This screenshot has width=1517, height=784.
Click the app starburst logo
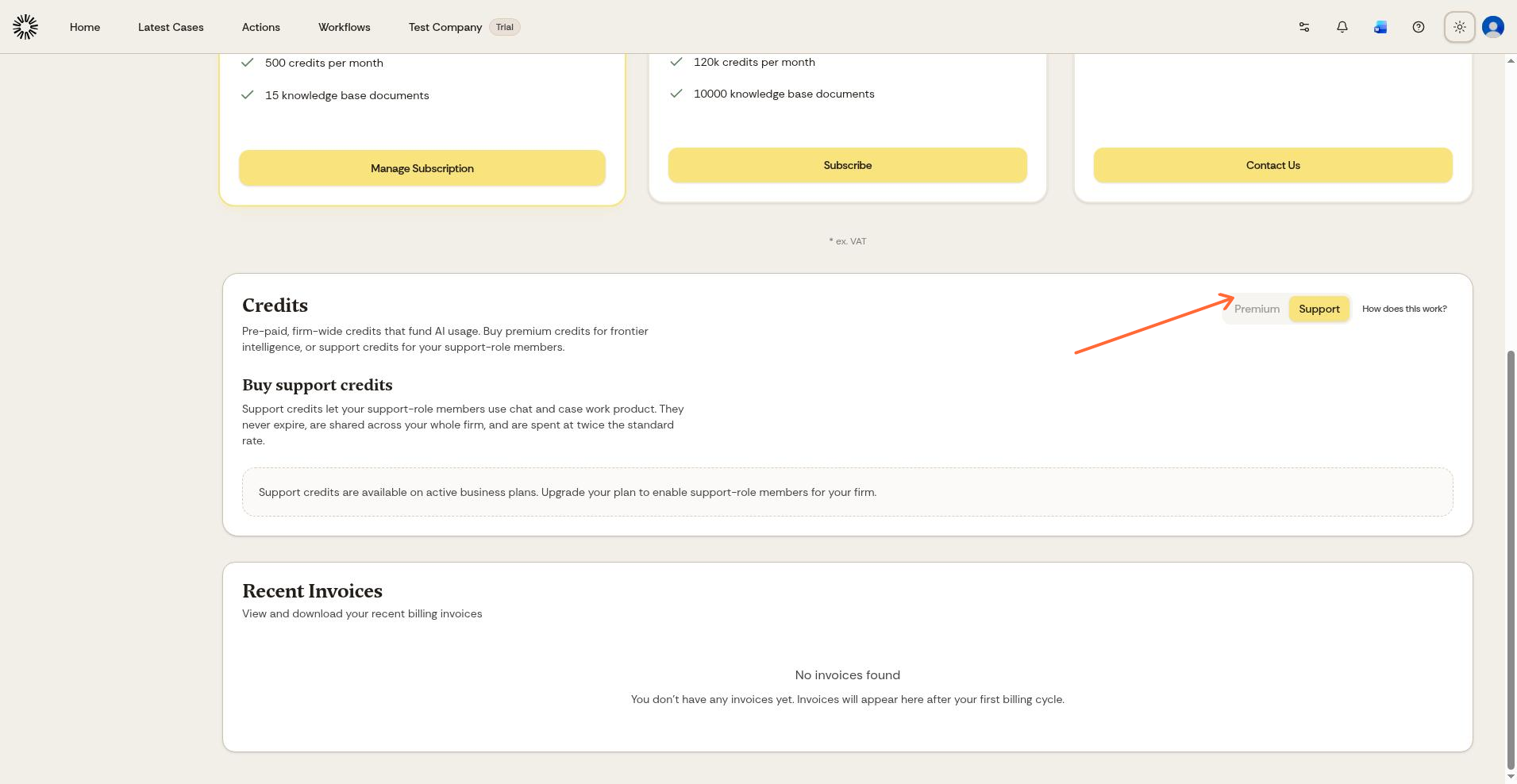(x=25, y=27)
